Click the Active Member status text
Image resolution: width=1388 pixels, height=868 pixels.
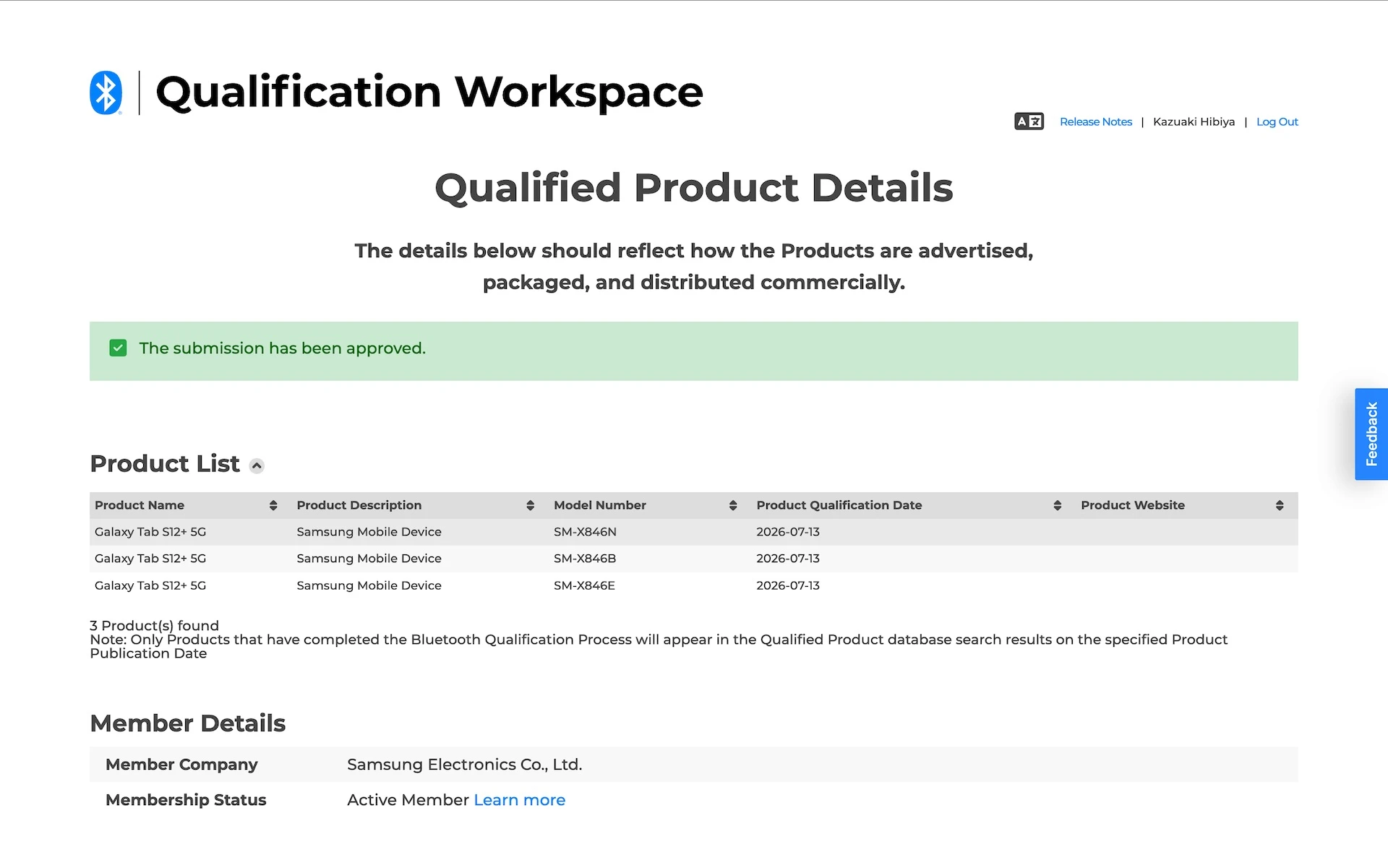pyautogui.click(x=408, y=800)
